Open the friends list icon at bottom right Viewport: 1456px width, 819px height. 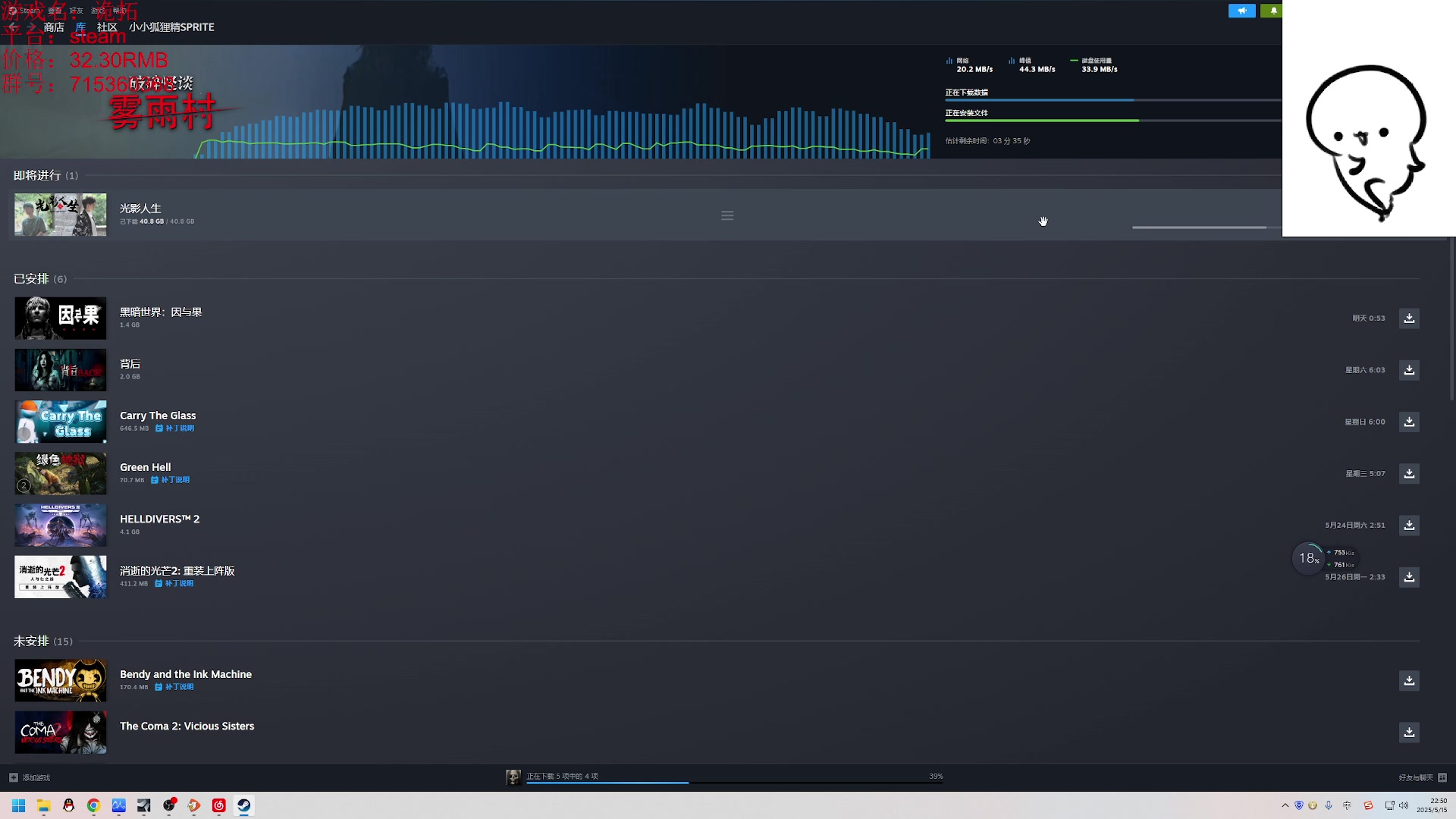coord(1442,777)
